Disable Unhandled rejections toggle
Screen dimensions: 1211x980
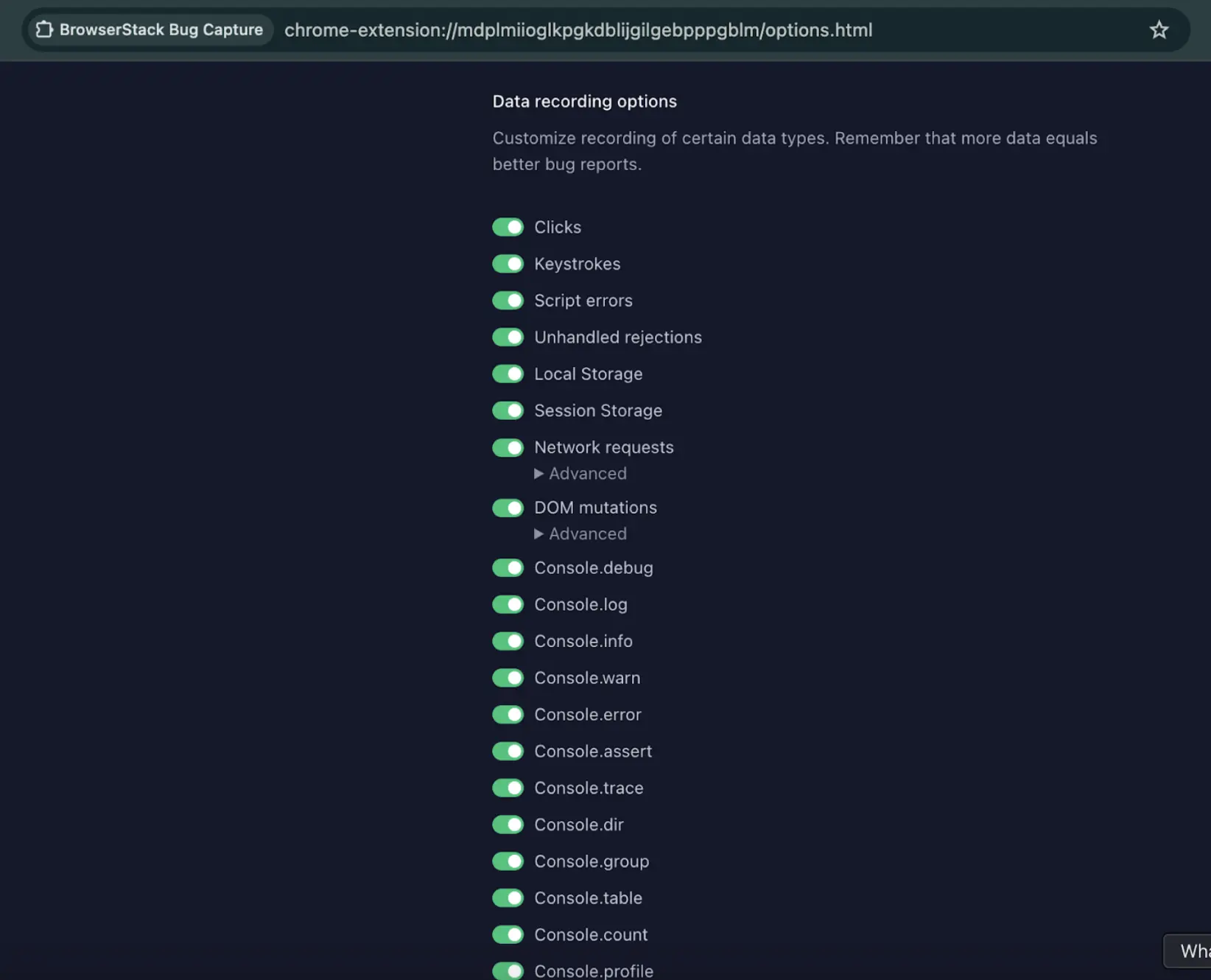508,337
